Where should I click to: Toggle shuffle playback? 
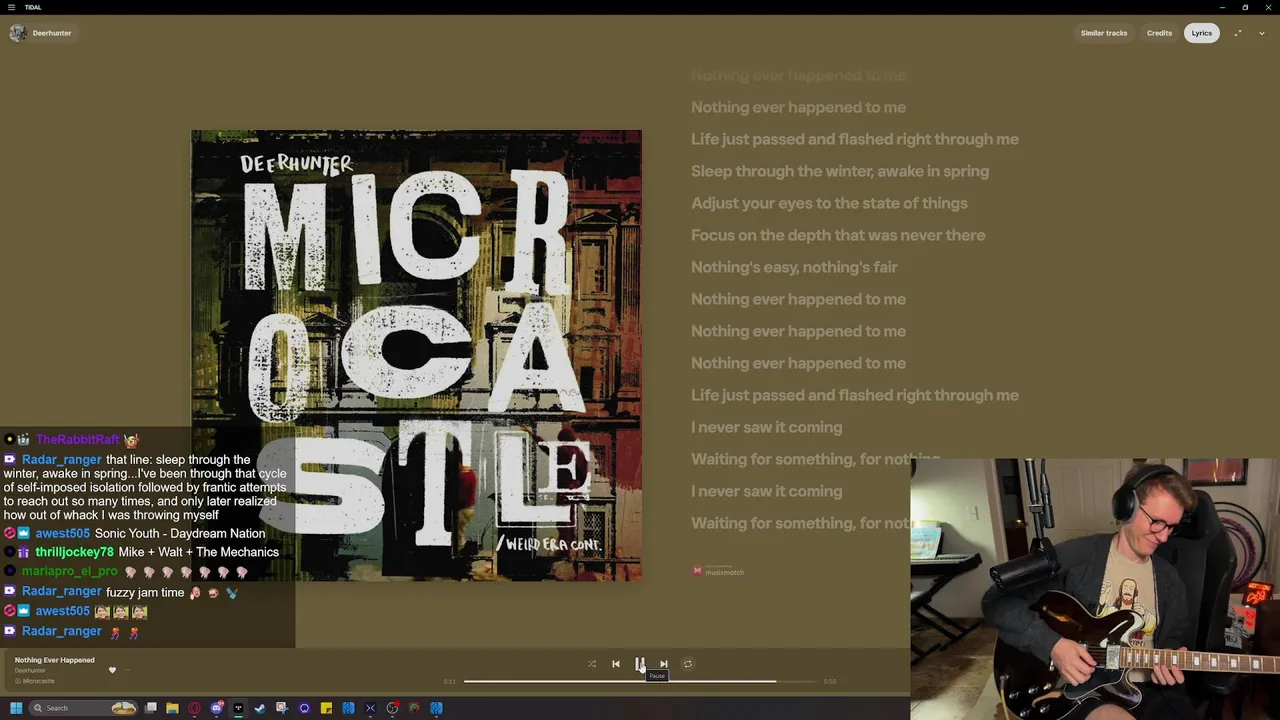(x=591, y=664)
